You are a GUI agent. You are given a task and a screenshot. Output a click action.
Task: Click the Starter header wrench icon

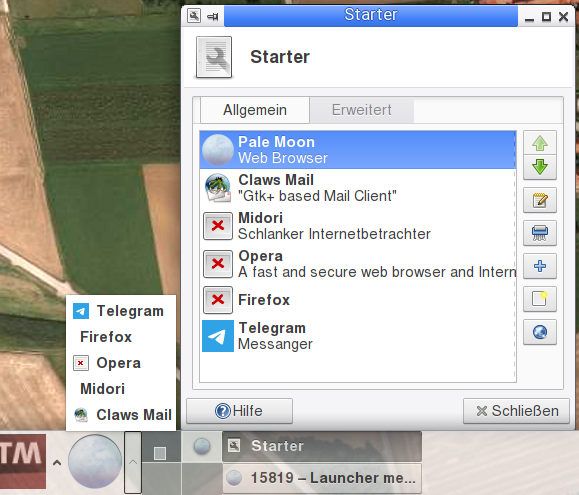tap(214, 57)
